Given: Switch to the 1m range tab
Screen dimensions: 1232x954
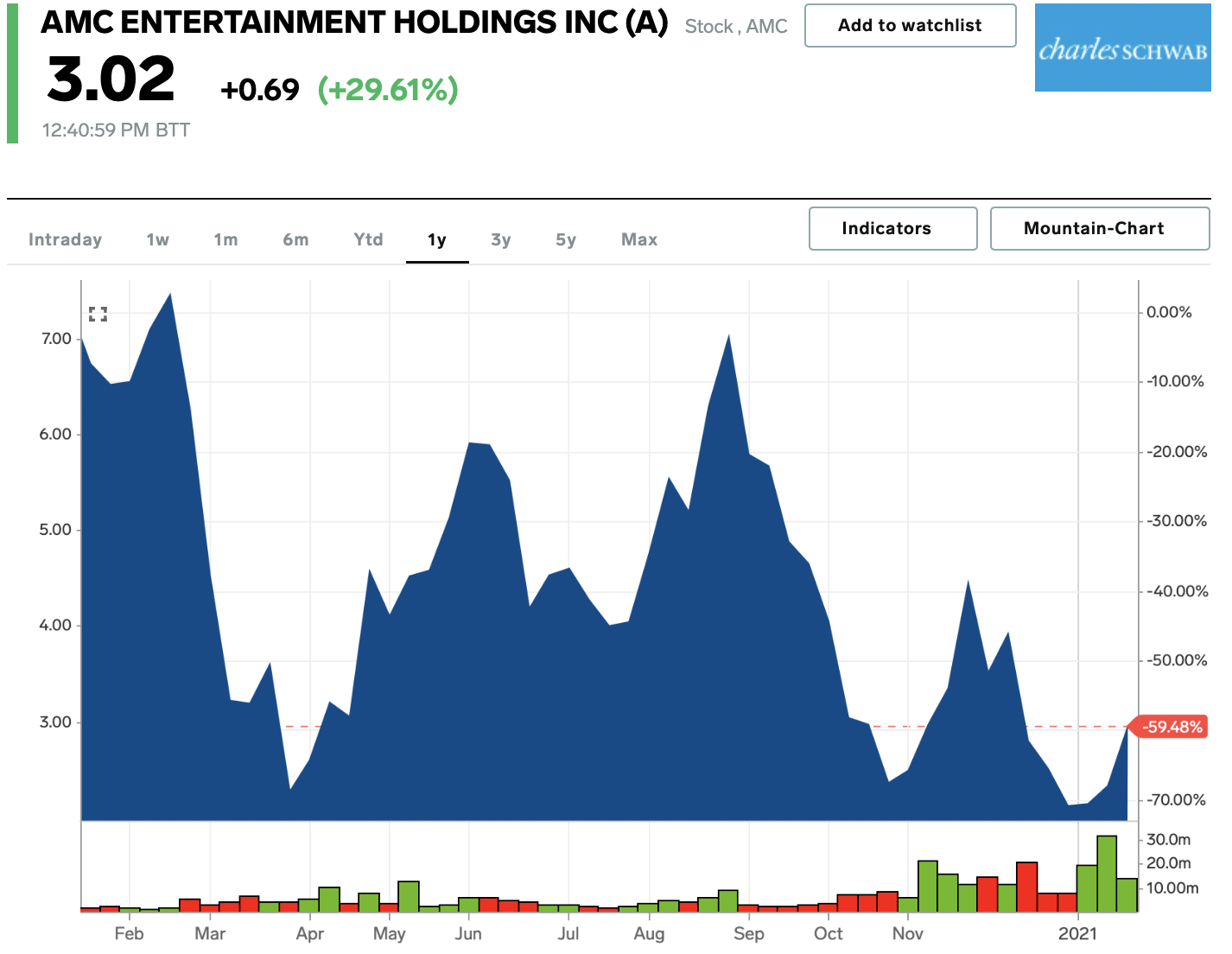Looking at the screenshot, I should tap(225, 239).
